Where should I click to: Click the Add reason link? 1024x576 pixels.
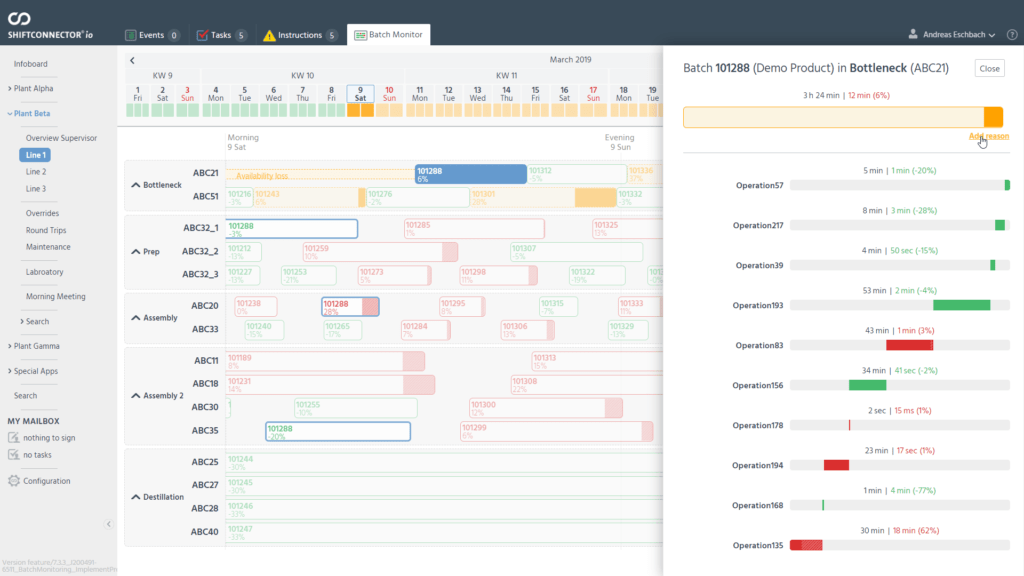pyautogui.click(x=989, y=136)
